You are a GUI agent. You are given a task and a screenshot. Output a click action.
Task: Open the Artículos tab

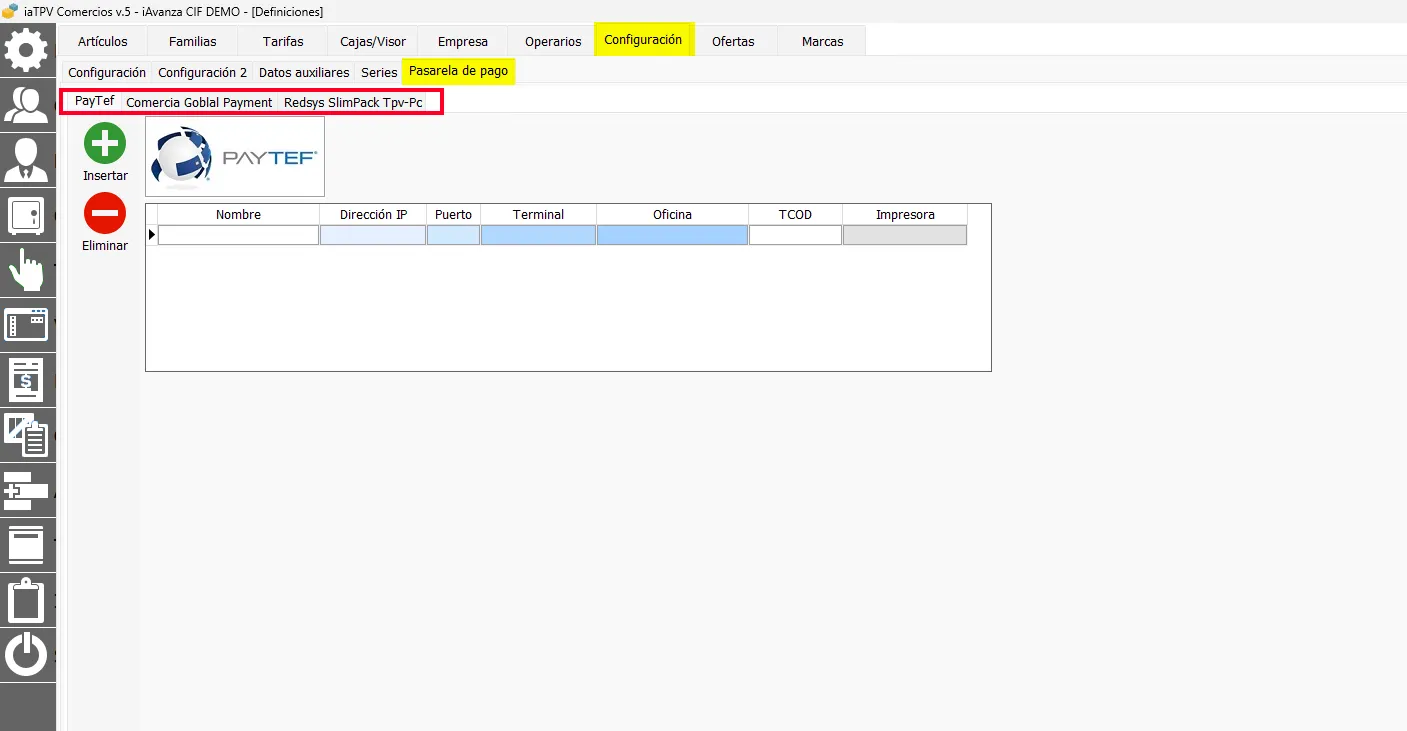pos(103,41)
